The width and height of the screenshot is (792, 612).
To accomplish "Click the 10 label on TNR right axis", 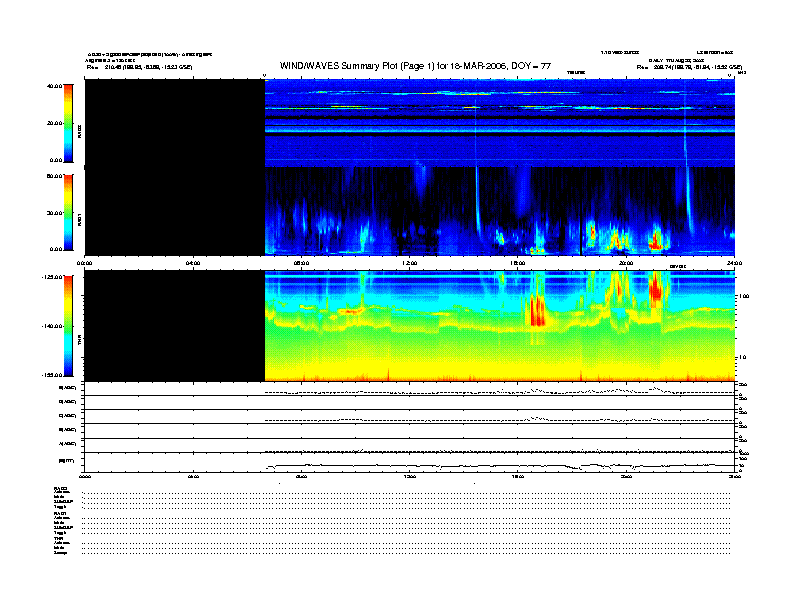I will coord(742,357).
